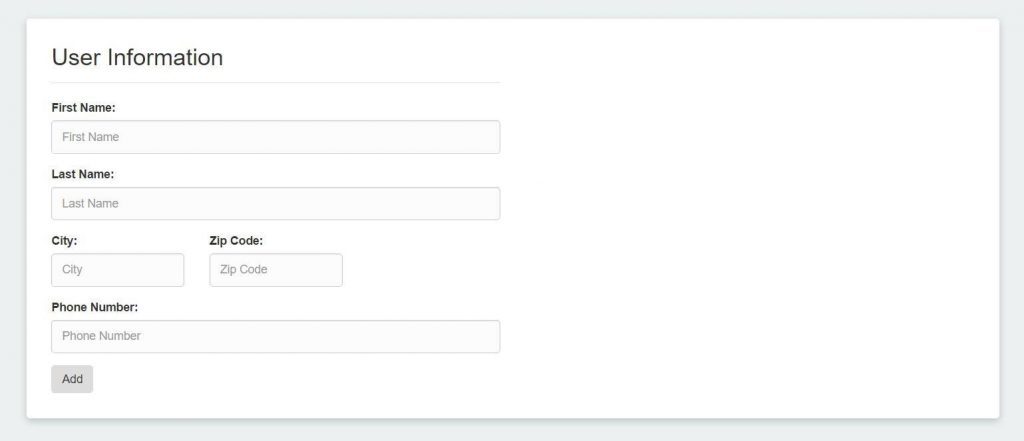Click the 'Last Name:' bold label

pos(83,174)
